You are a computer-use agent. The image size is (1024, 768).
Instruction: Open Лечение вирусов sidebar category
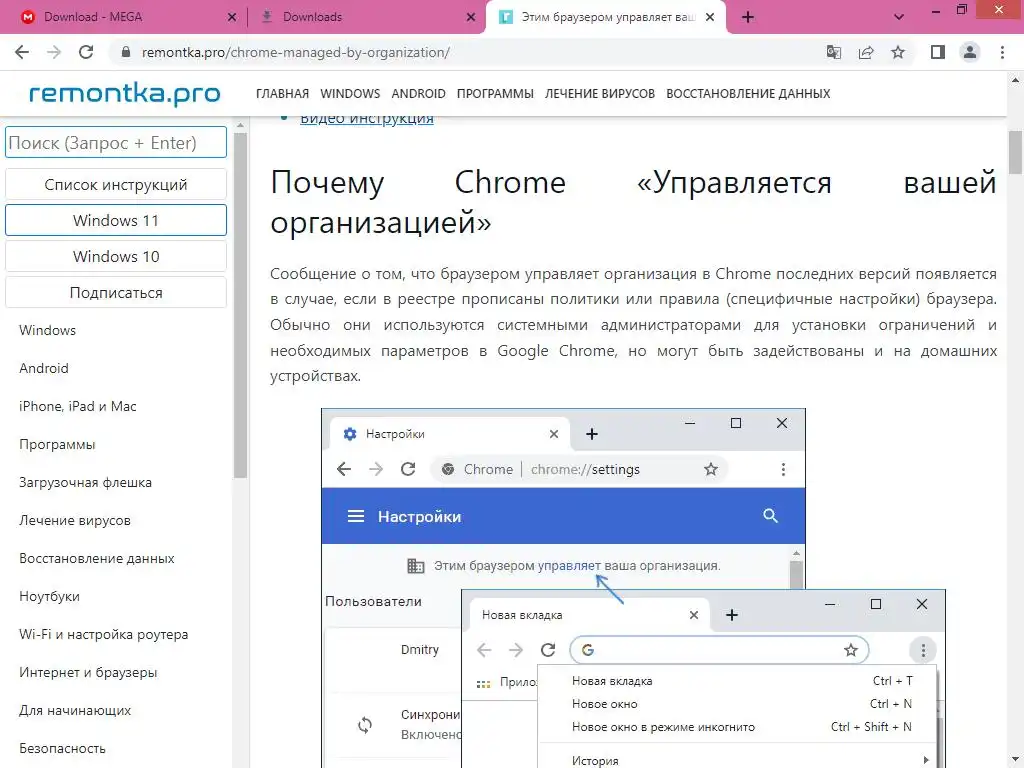click(74, 520)
